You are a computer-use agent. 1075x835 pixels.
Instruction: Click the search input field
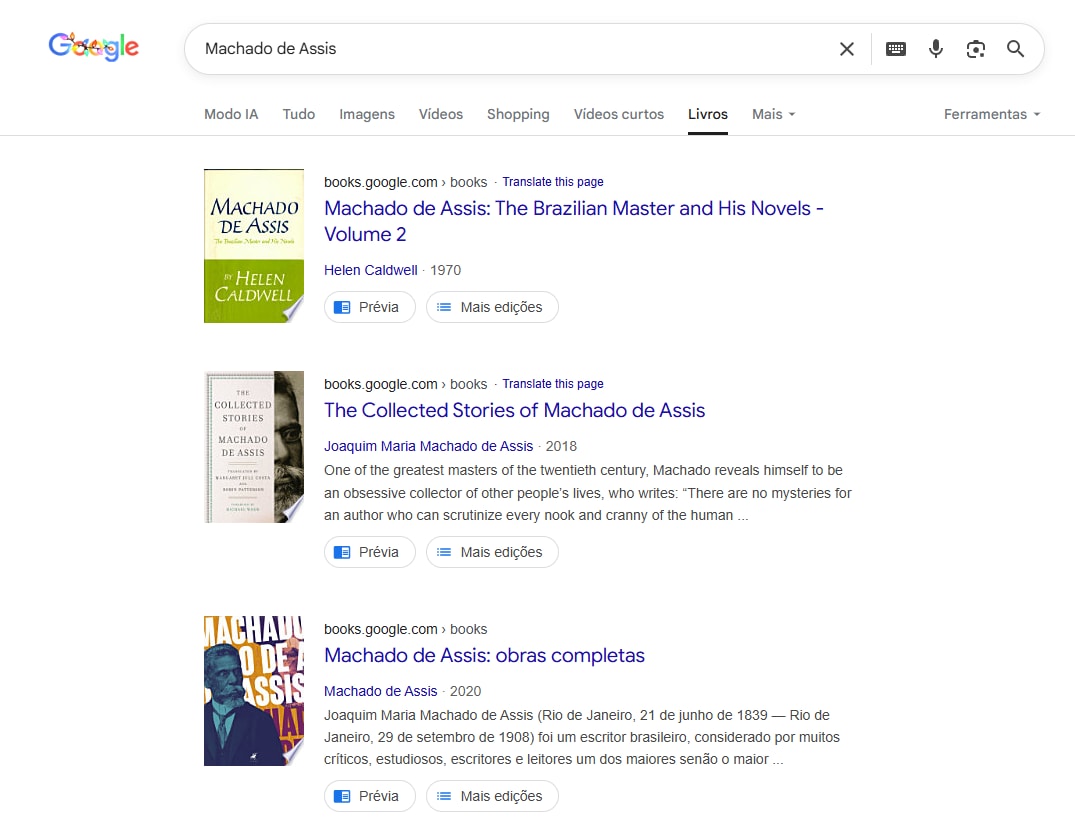point(500,48)
